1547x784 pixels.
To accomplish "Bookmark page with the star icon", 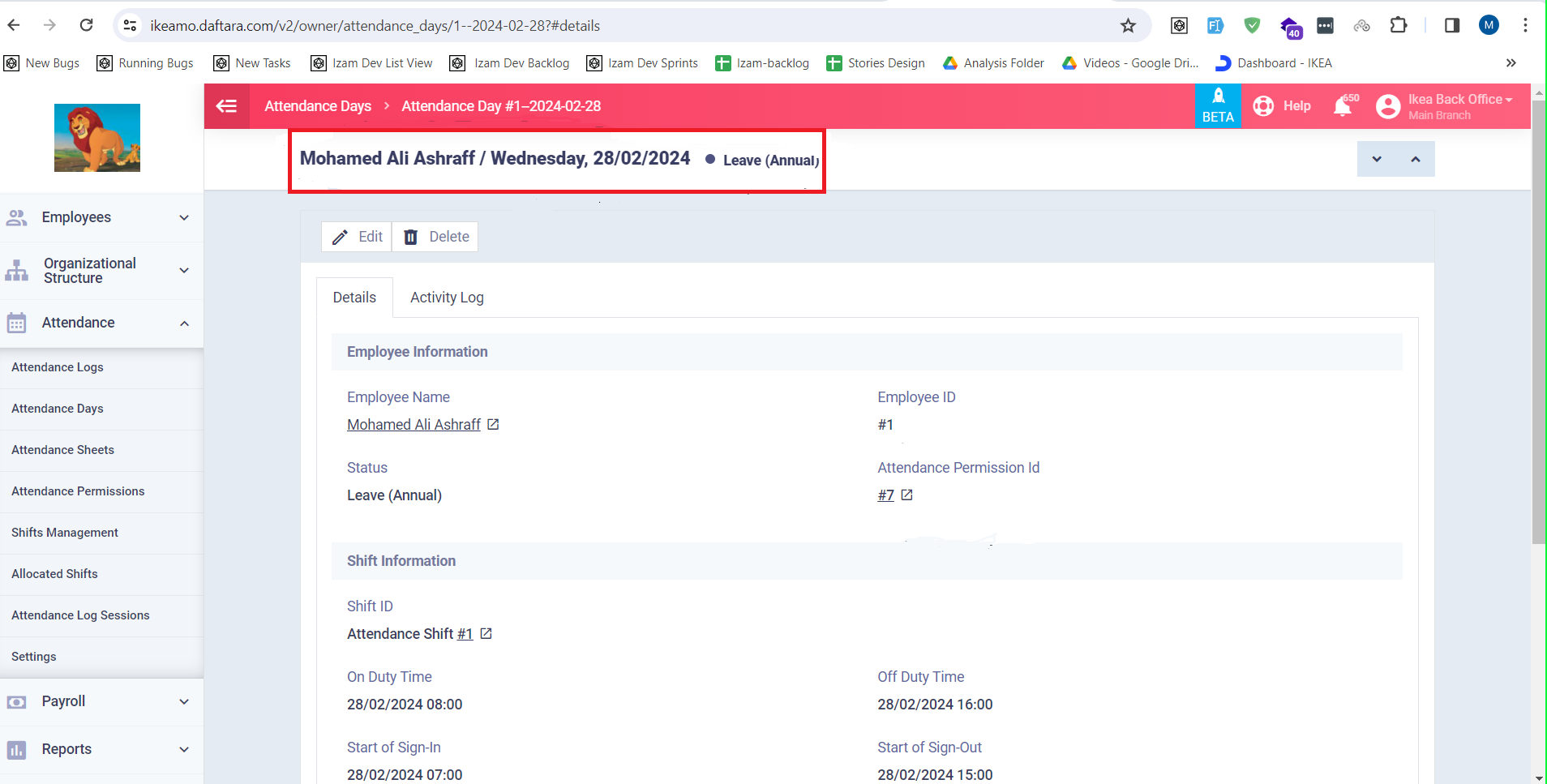I will (1128, 26).
